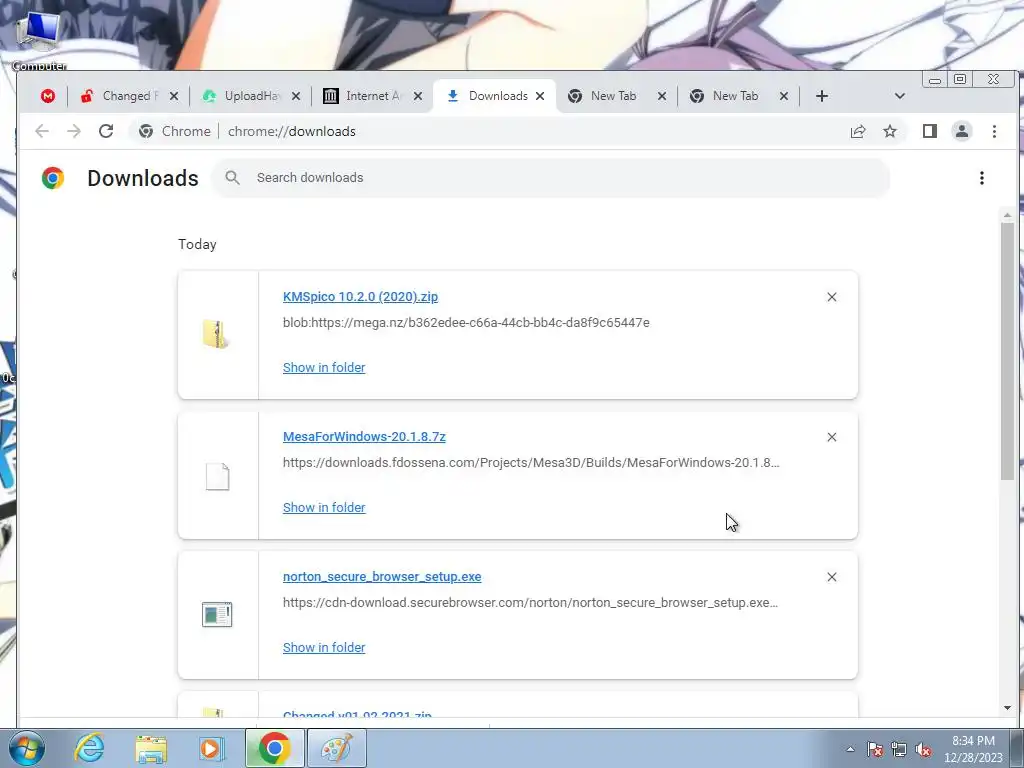The width and height of the screenshot is (1024, 768).
Task: Open the network tray icon
Action: point(899,749)
